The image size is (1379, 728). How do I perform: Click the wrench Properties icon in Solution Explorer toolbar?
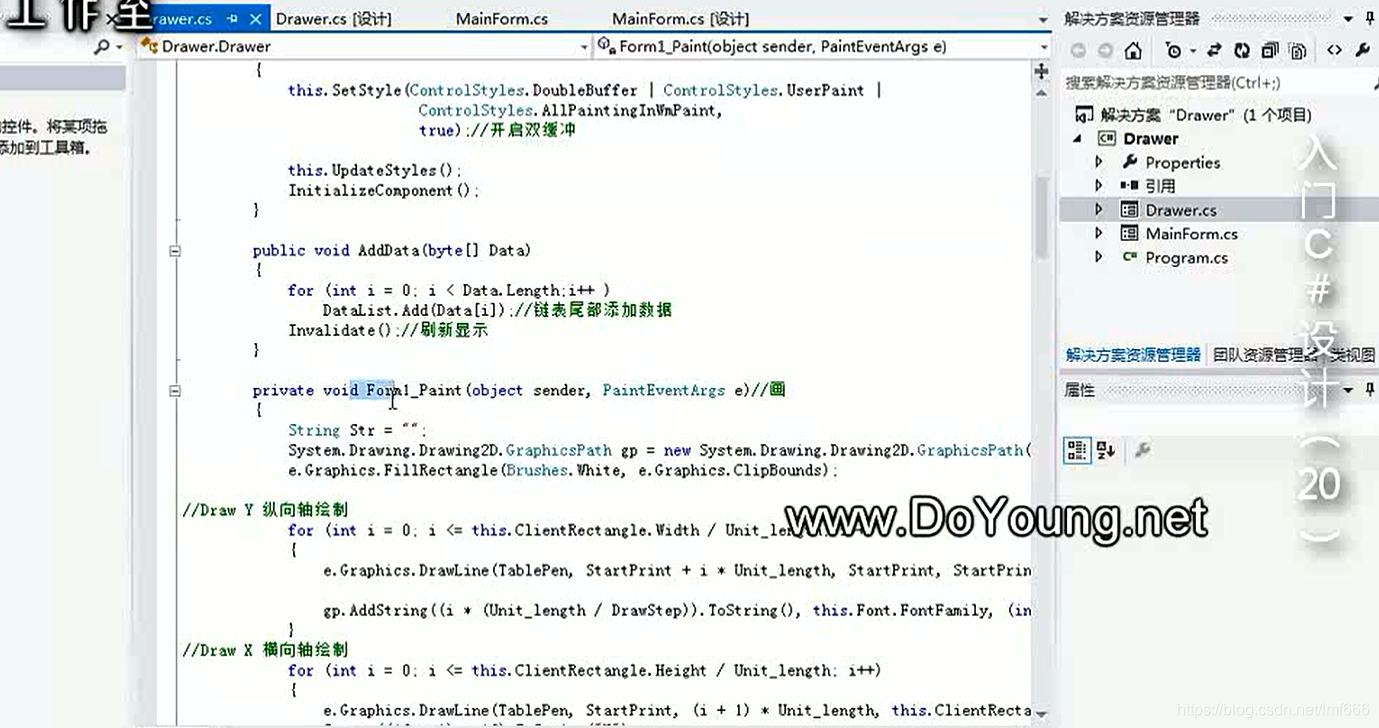point(1363,51)
